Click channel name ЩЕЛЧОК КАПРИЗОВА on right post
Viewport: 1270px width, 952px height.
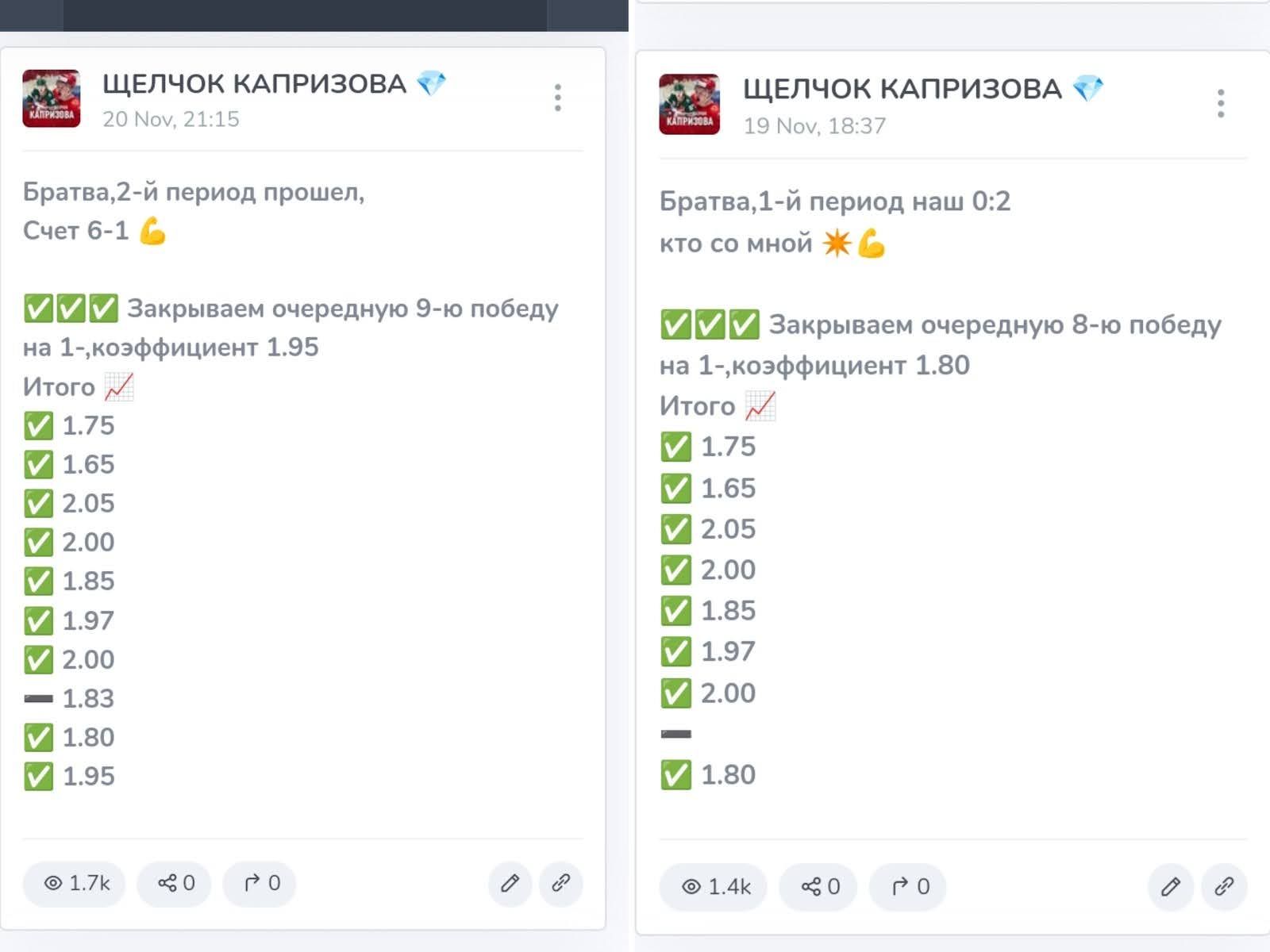(x=902, y=88)
